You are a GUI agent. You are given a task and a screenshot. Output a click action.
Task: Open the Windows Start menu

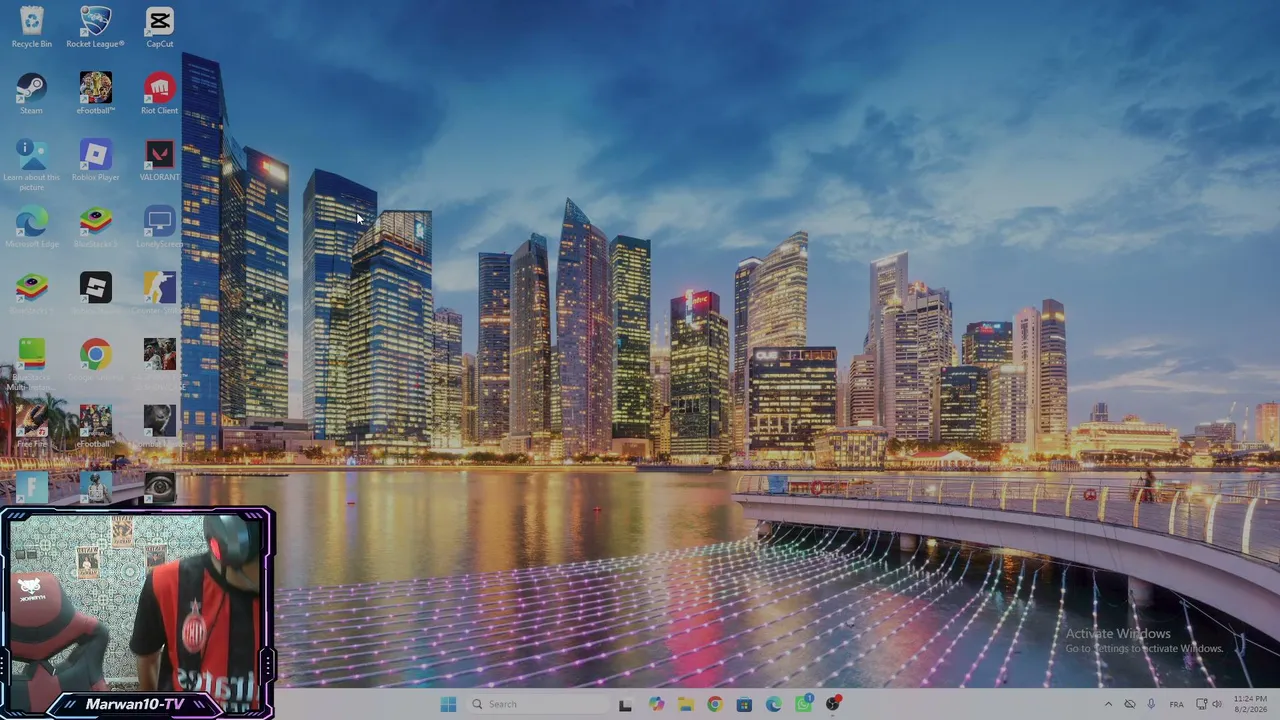448,704
